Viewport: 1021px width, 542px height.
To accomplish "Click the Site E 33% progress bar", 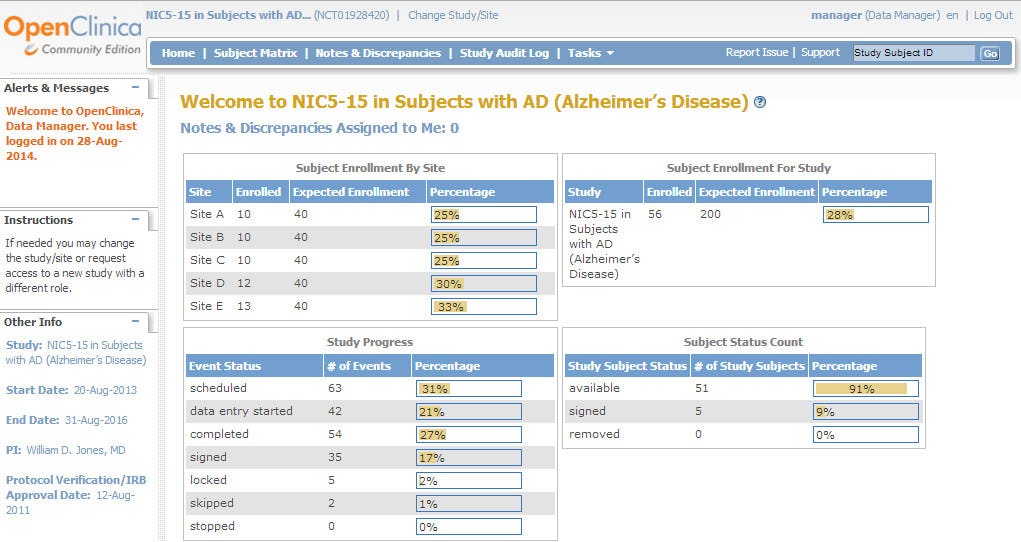I will pos(483,307).
